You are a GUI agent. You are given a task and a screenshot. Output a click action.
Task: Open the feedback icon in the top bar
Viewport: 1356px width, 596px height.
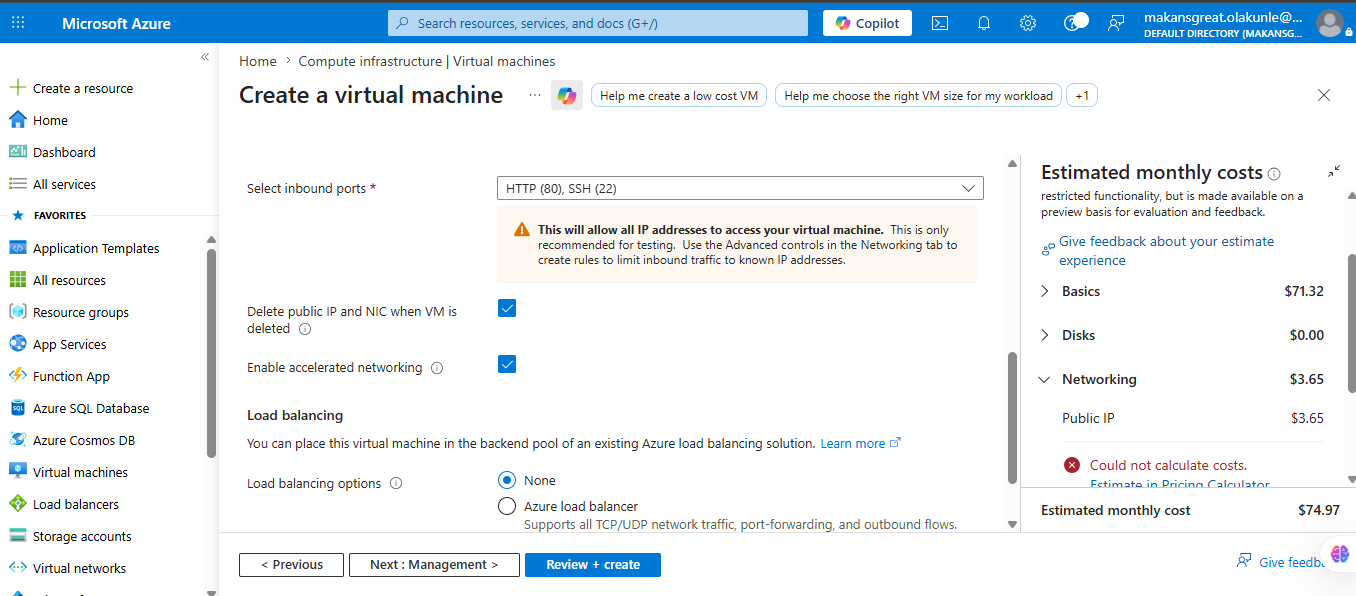tap(1116, 23)
